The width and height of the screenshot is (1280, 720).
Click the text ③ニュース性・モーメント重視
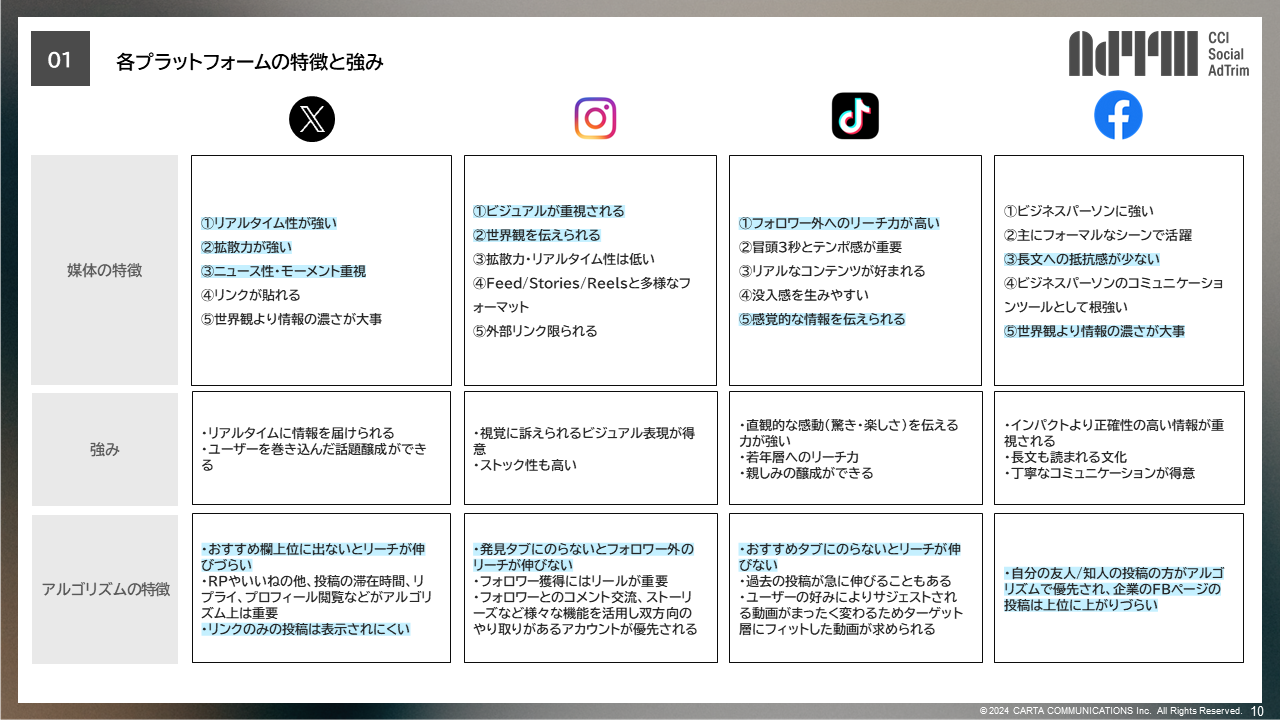tap(283, 271)
